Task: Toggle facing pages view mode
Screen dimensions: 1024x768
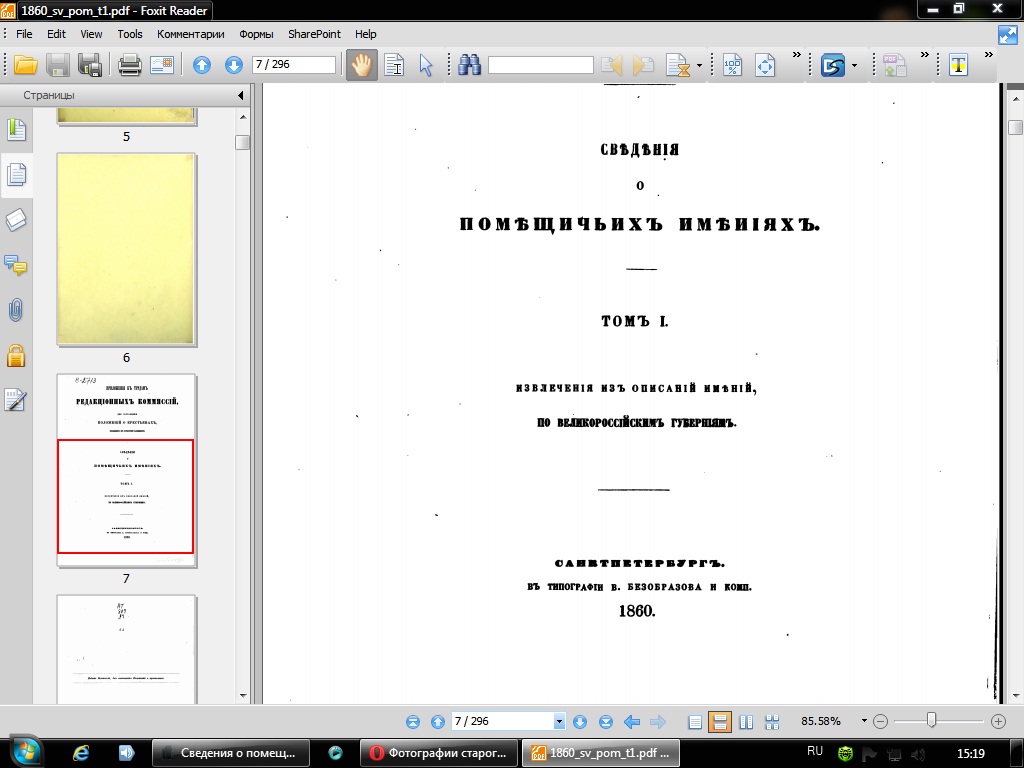Action: pyautogui.click(x=746, y=722)
